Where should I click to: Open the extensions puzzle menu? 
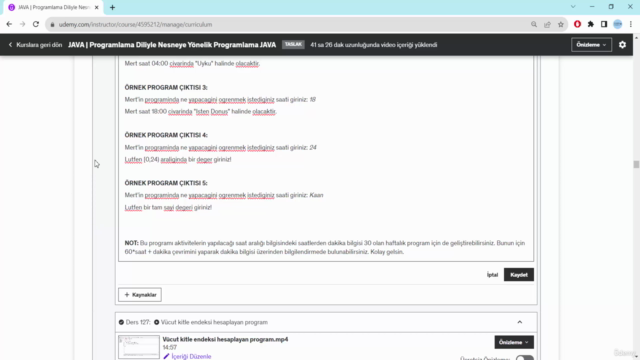[591, 24]
